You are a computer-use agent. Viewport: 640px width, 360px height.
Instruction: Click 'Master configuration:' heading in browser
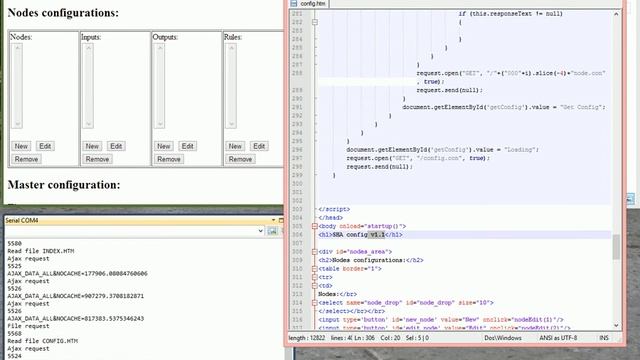(x=64, y=185)
